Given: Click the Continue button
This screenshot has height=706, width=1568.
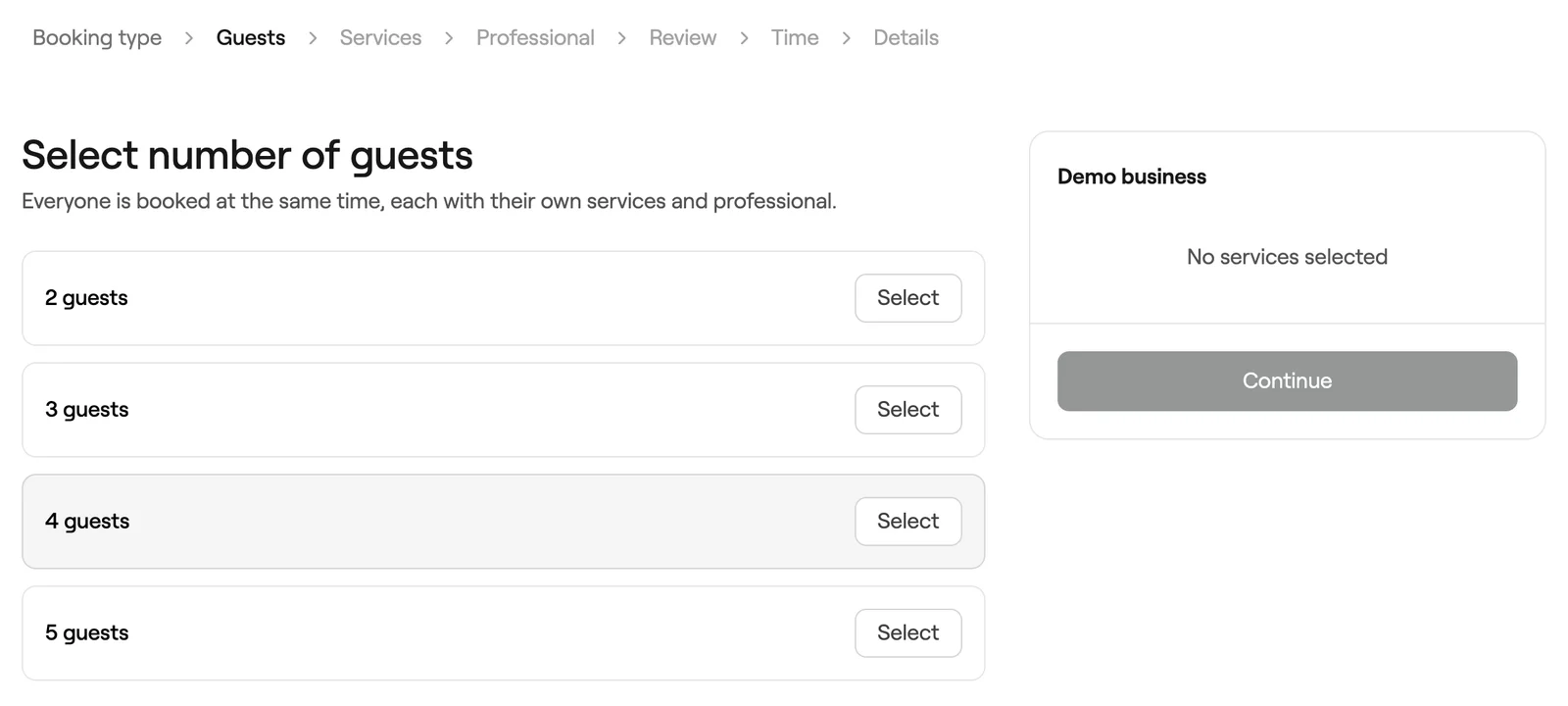Looking at the screenshot, I should pyautogui.click(x=1287, y=381).
